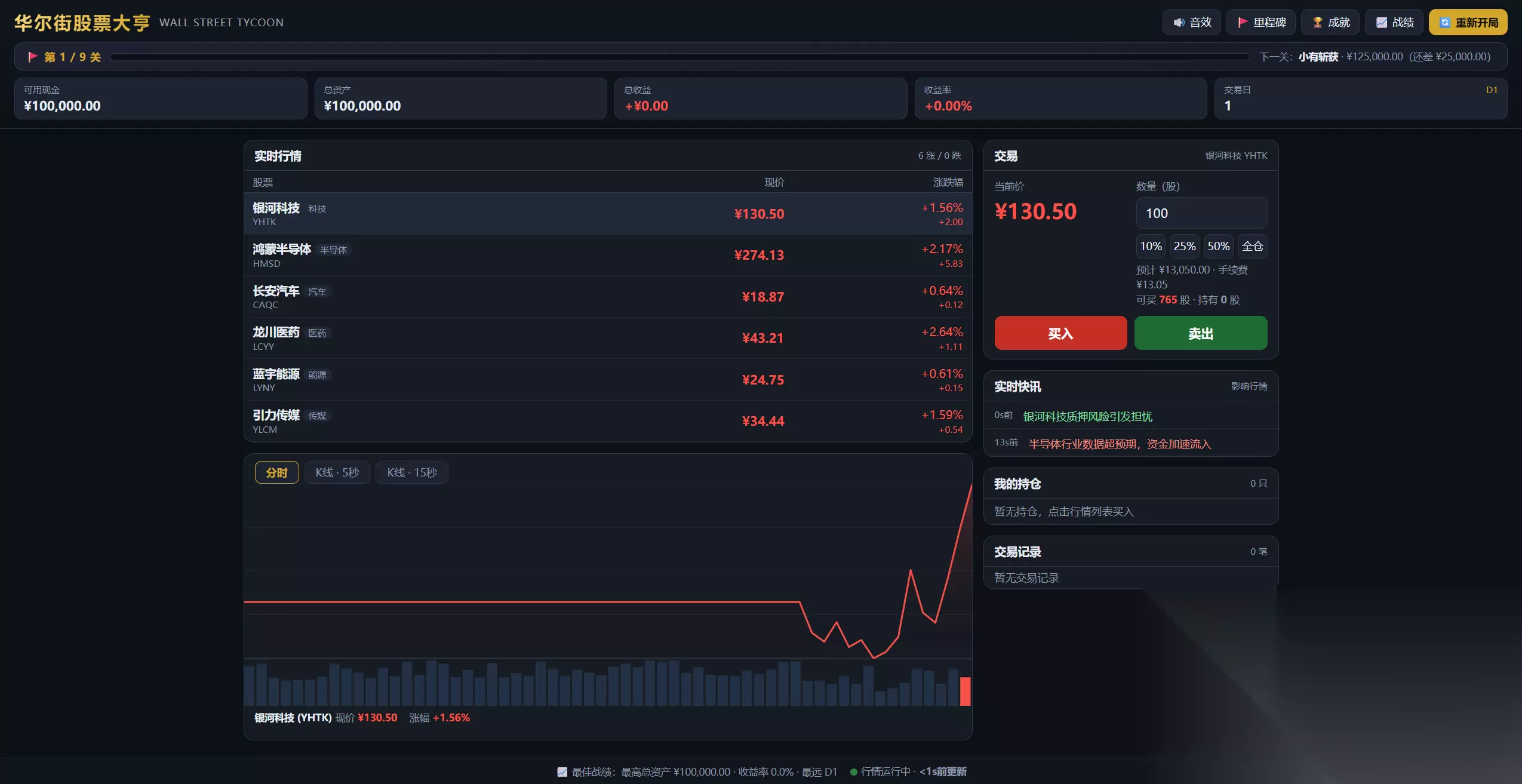Image resolution: width=1522 pixels, height=784 pixels.
Task: Click the green 卖出 sell button
Action: tap(1200, 333)
